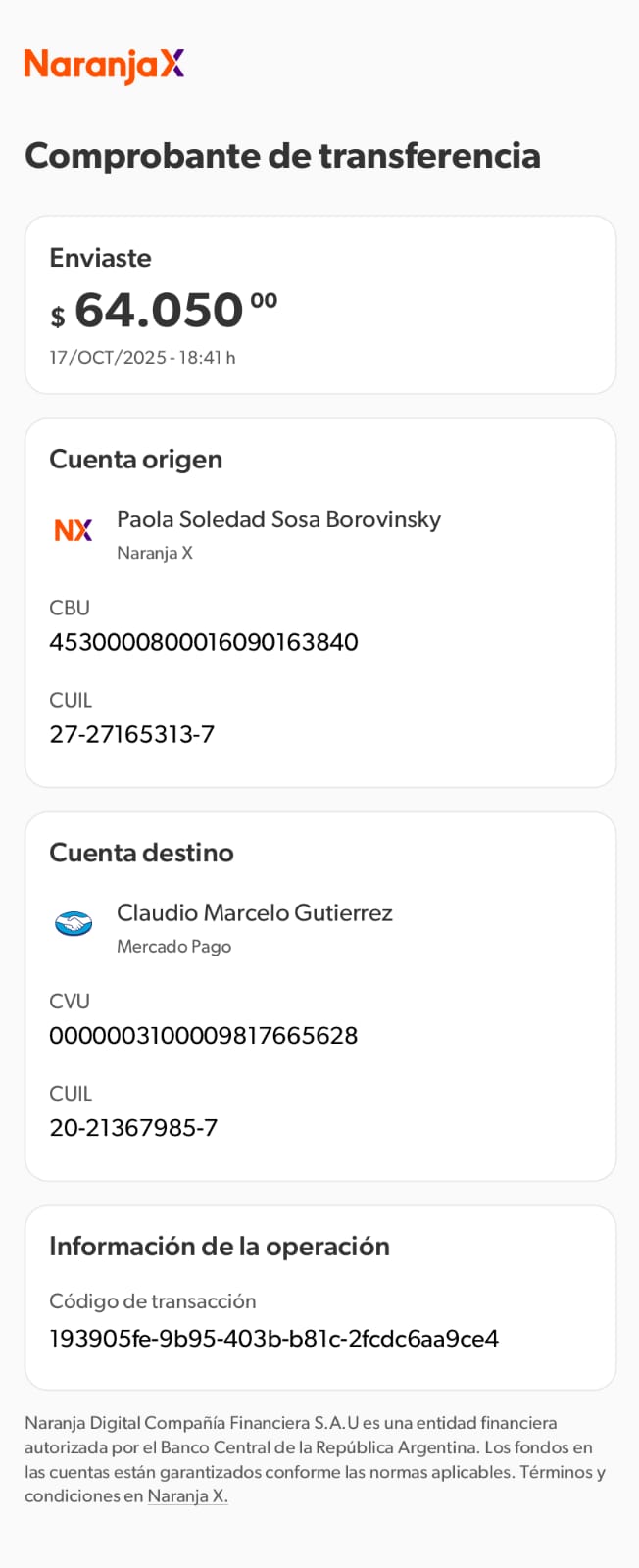Click the Mercado Pago handshake icon
The width and height of the screenshot is (639, 1568).
click(74, 923)
